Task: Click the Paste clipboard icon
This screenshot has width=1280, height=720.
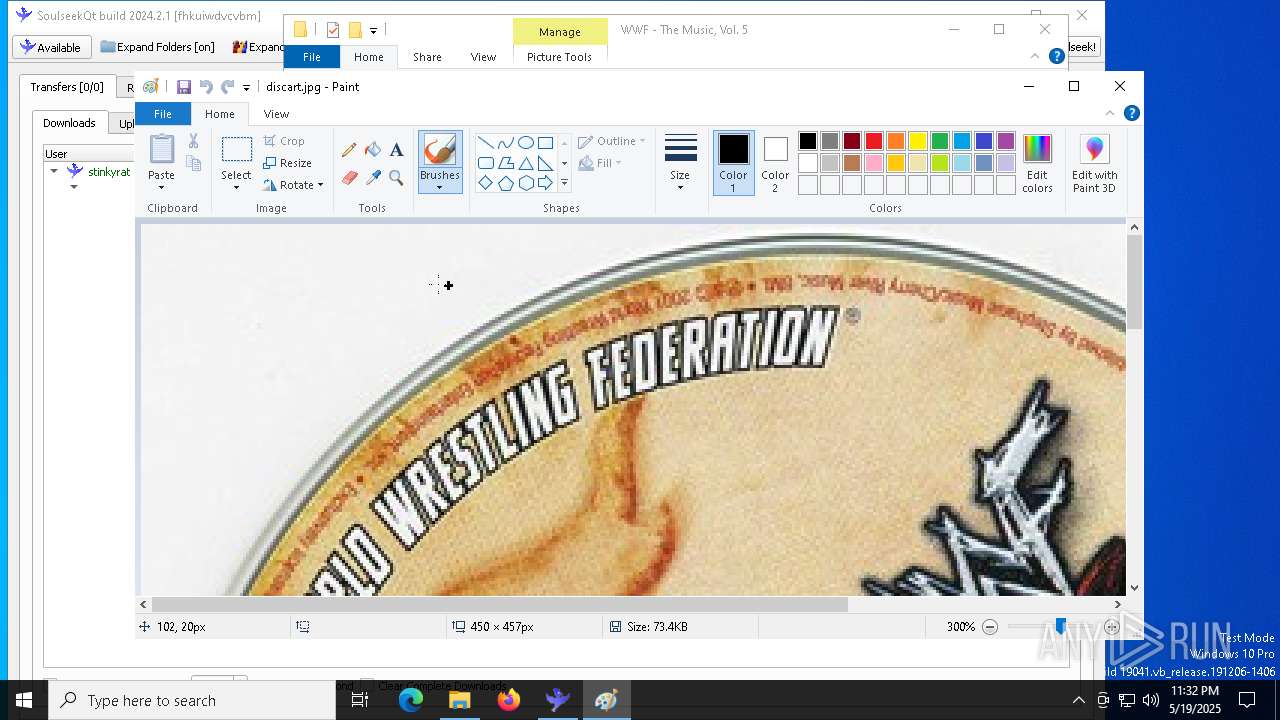Action: pyautogui.click(x=161, y=150)
